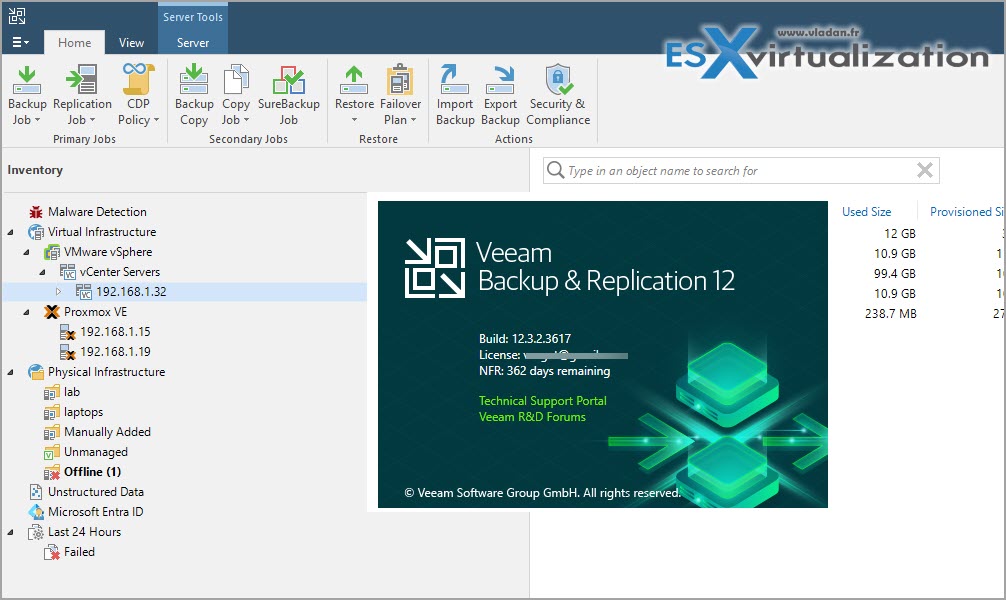Collapse the Proxmox VE tree node
The image size is (1006, 600).
tap(27, 313)
